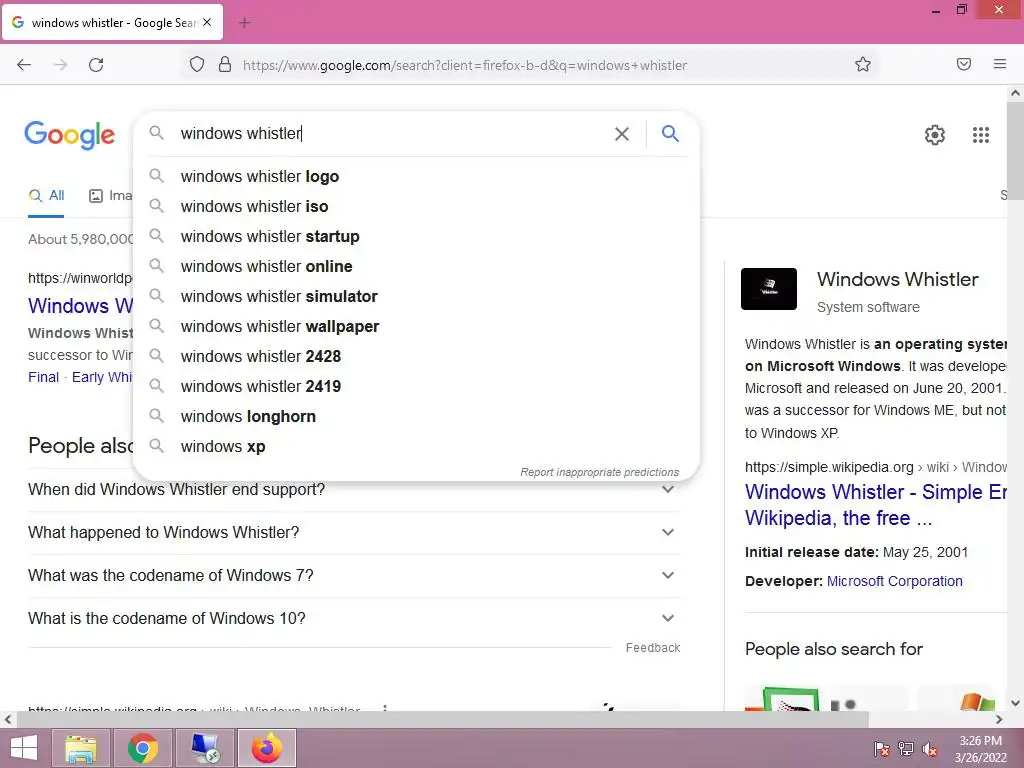Open Google quick settings gear

click(935, 135)
